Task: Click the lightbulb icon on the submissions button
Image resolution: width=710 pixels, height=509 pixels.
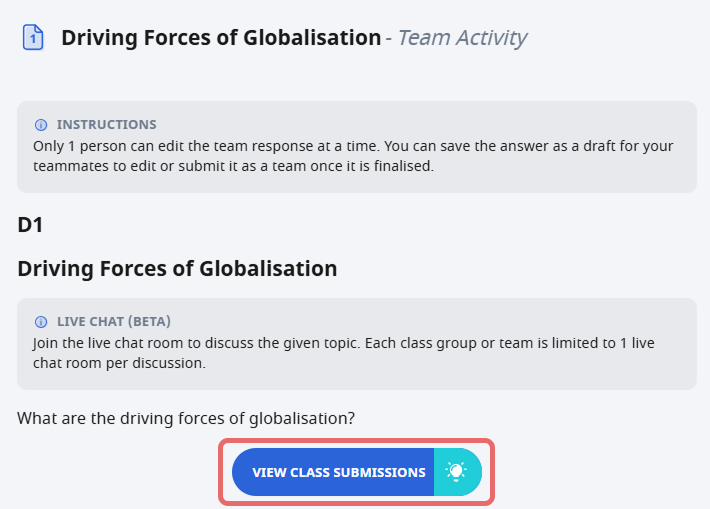Action: 456,472
